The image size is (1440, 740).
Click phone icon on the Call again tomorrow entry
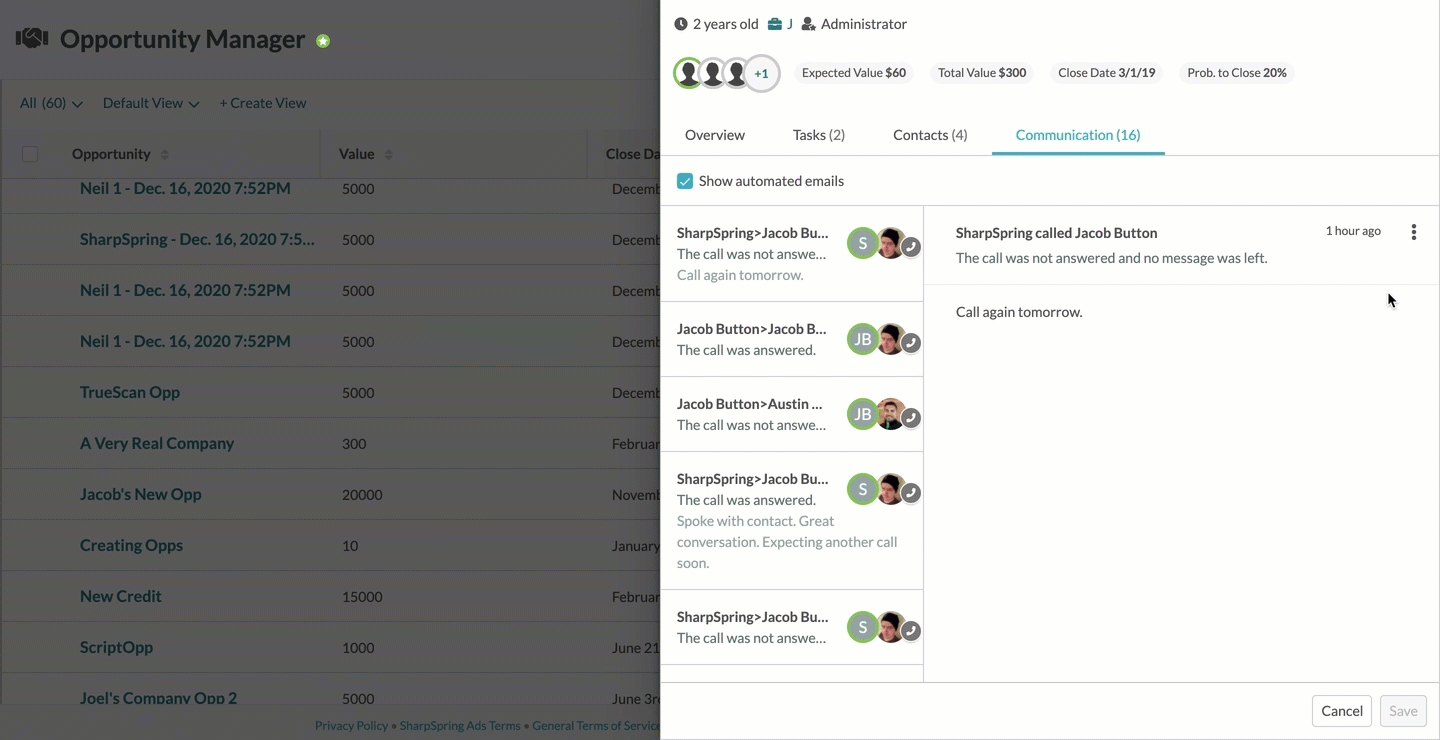pyautogui.click(x=911, y=247)
